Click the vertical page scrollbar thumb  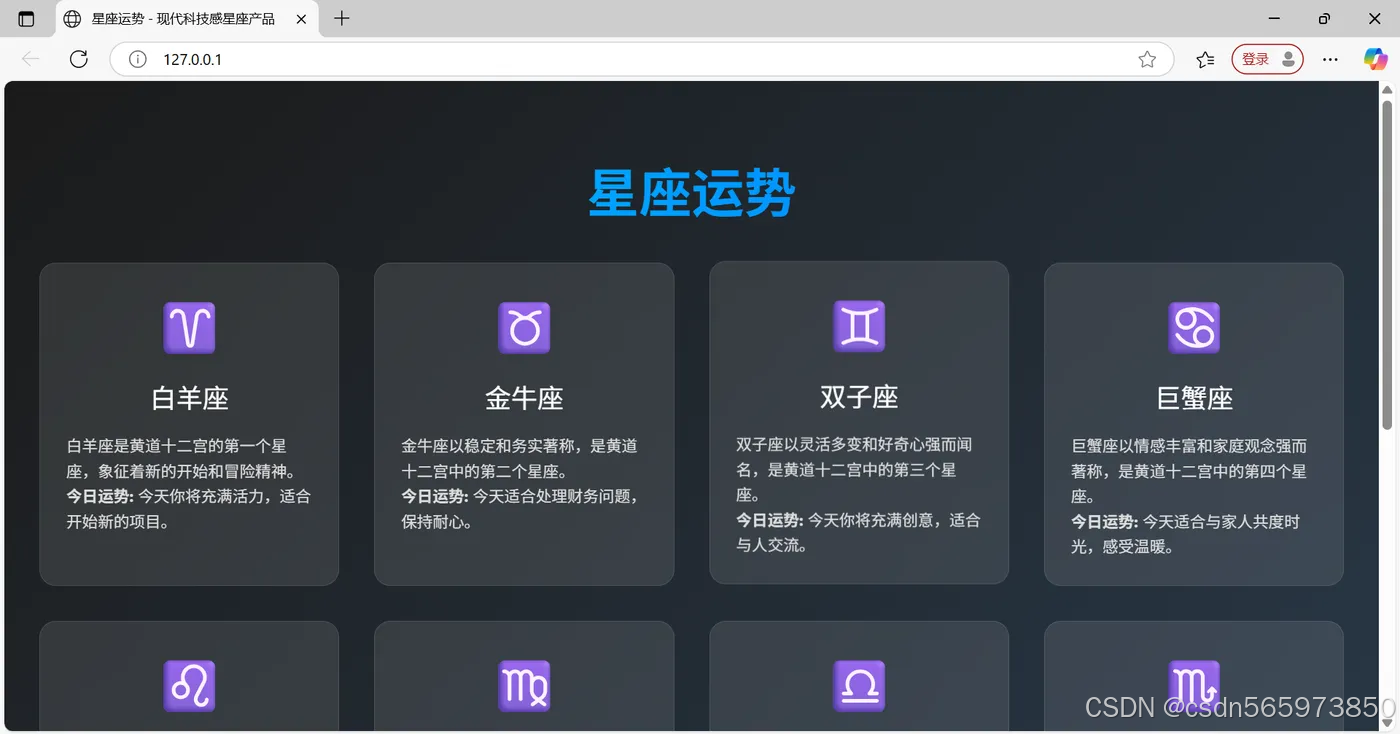pyautogui.click(x=1387, y=265)
